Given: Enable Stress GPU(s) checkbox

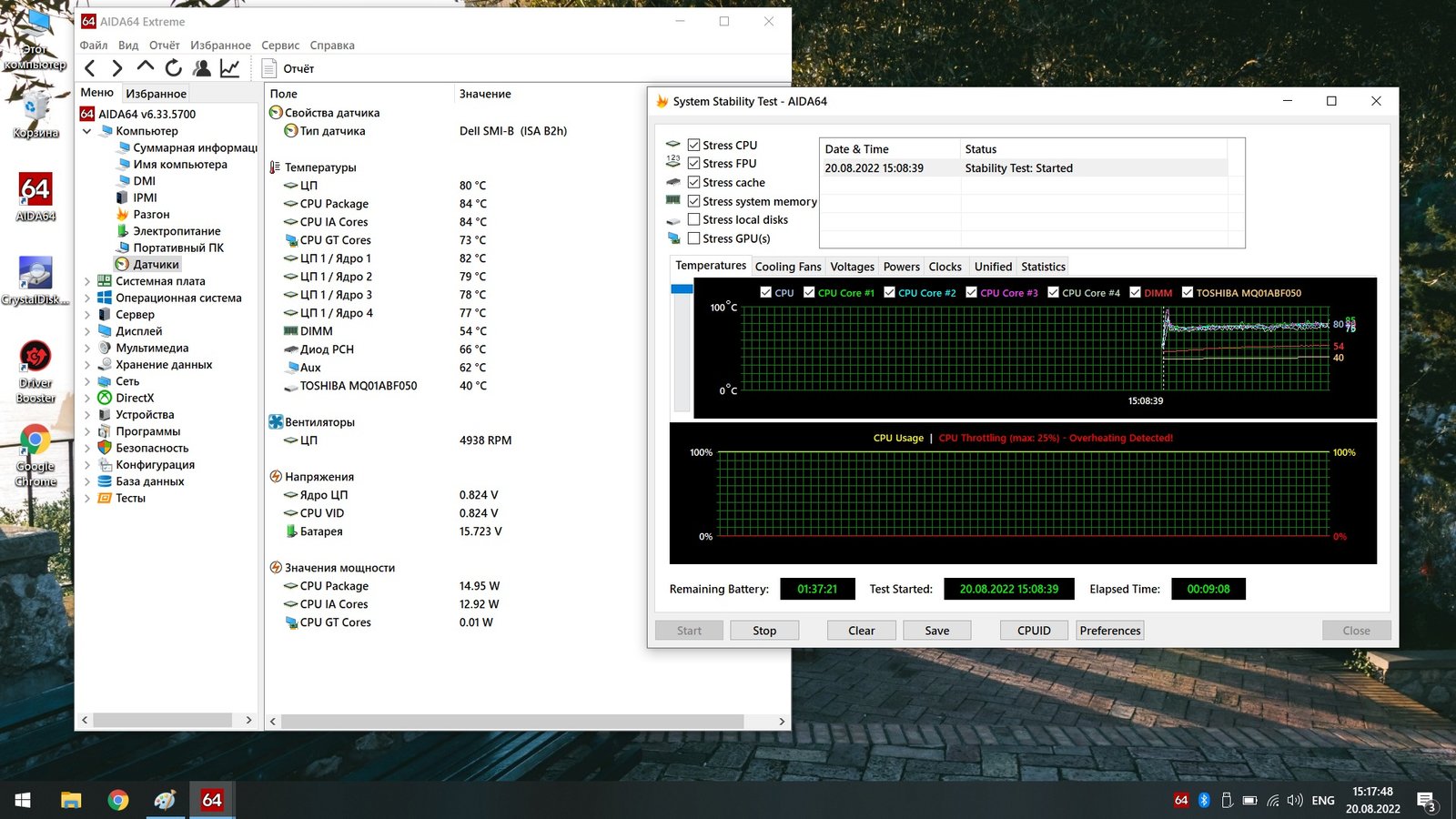Looking at the screenshot, I should [x=694, y=238].
